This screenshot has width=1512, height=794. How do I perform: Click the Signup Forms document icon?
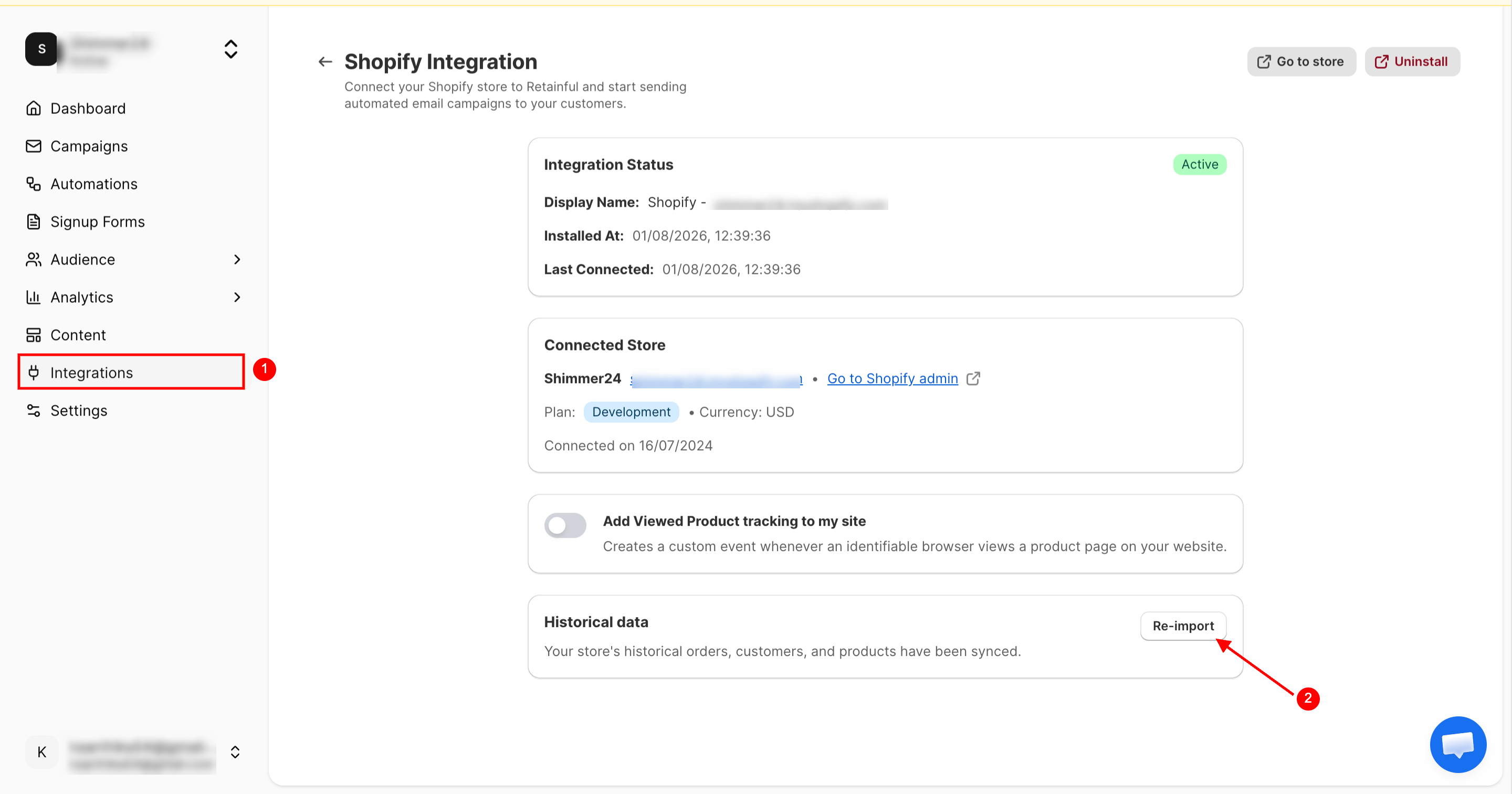(34, 222)
